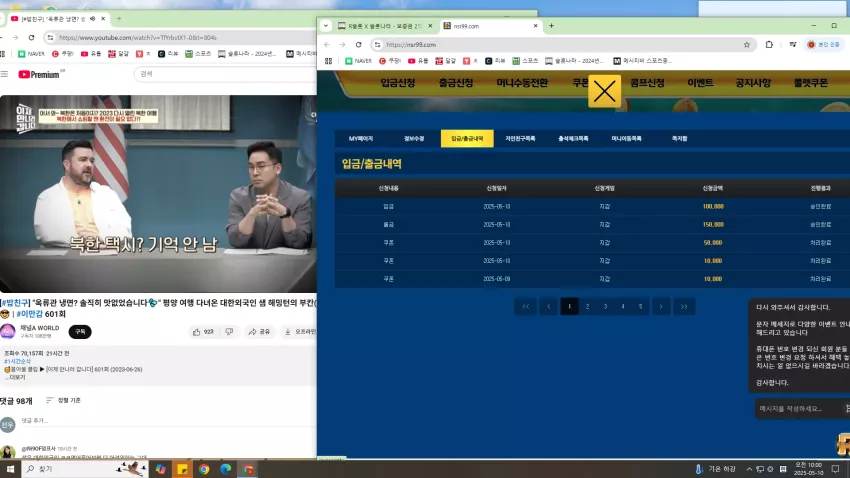
Task: Share the video via 공유 button
Action: point(259,332)
